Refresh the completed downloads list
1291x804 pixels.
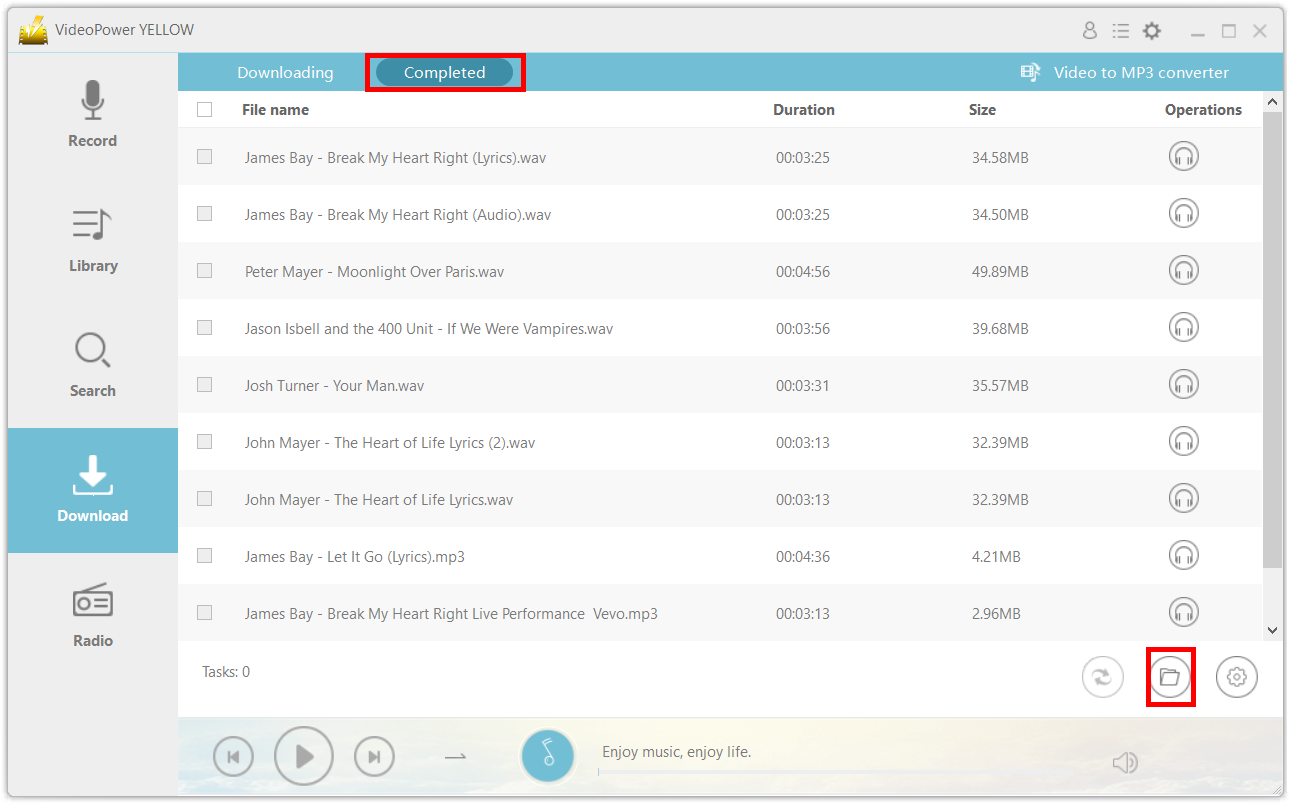pos(1103,677)
